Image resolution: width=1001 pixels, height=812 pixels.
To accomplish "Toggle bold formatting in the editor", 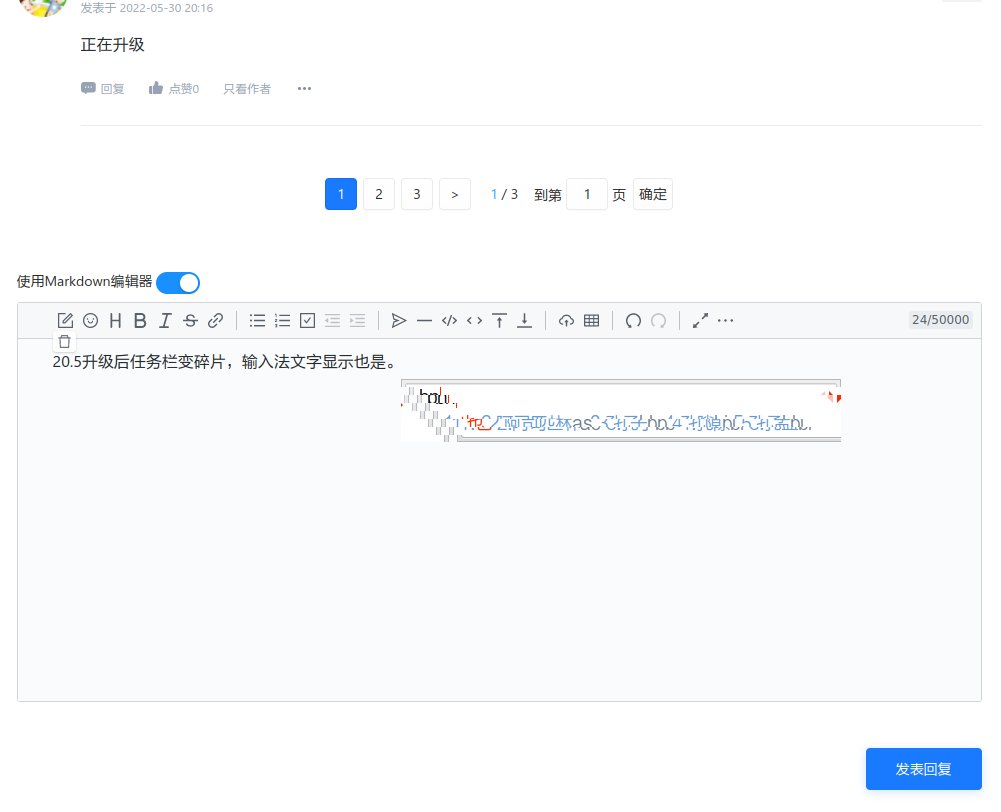I will pyautogui.click(x=140, y=320).
